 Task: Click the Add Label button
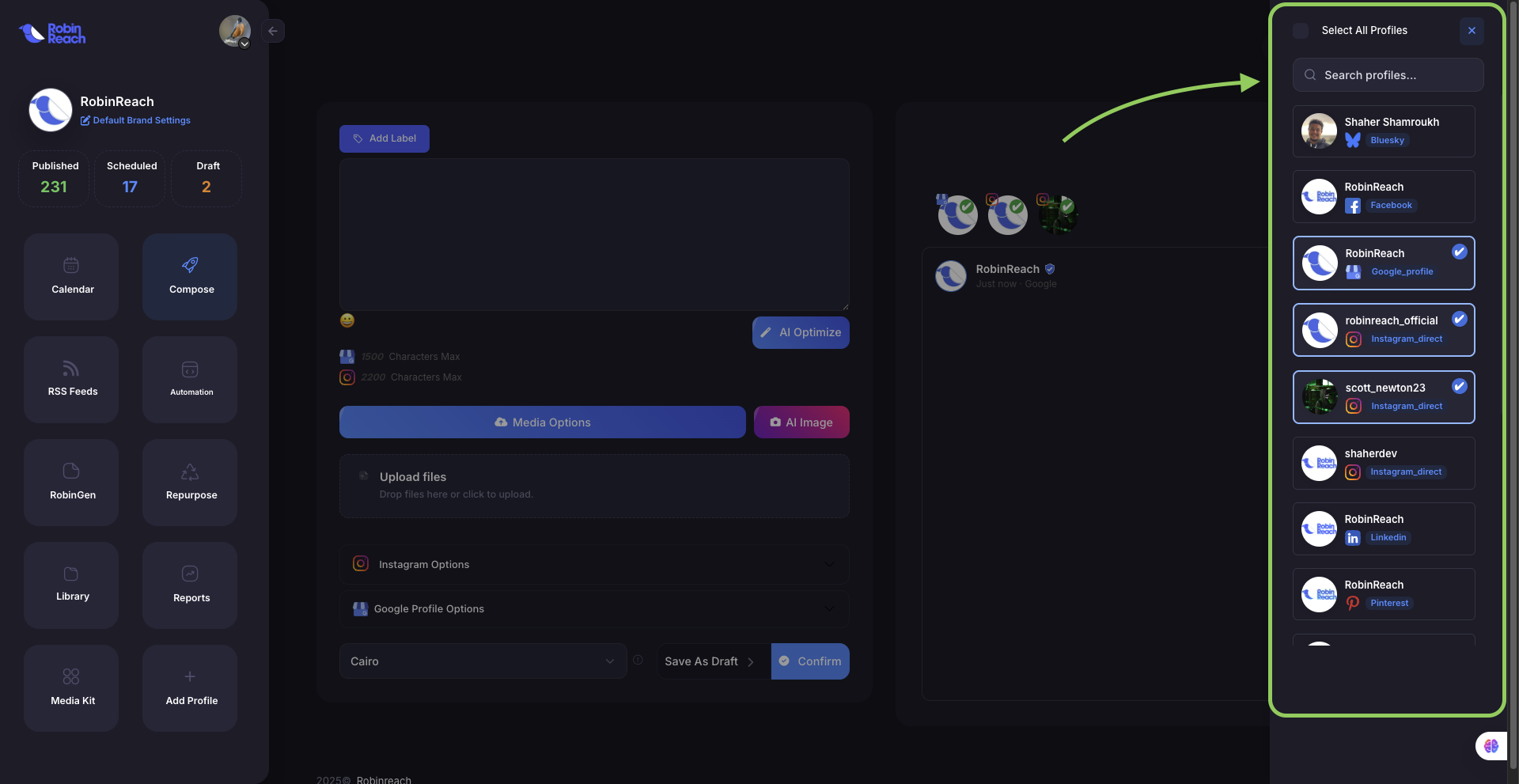(x=384, y=138)
